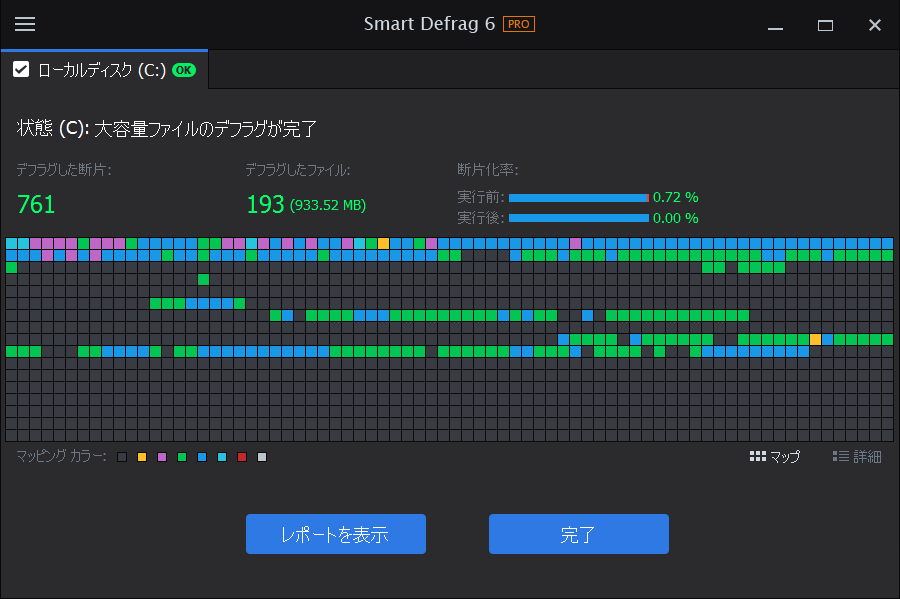900x599 pixels.
Task: Click the defragmented fragments count 761
Action: pos(36,204)
